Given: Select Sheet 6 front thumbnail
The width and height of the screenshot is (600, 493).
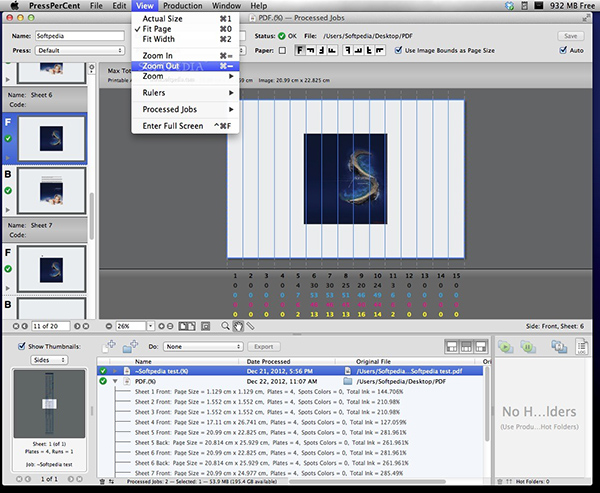Looking at the screenshot, I should 52,139.
